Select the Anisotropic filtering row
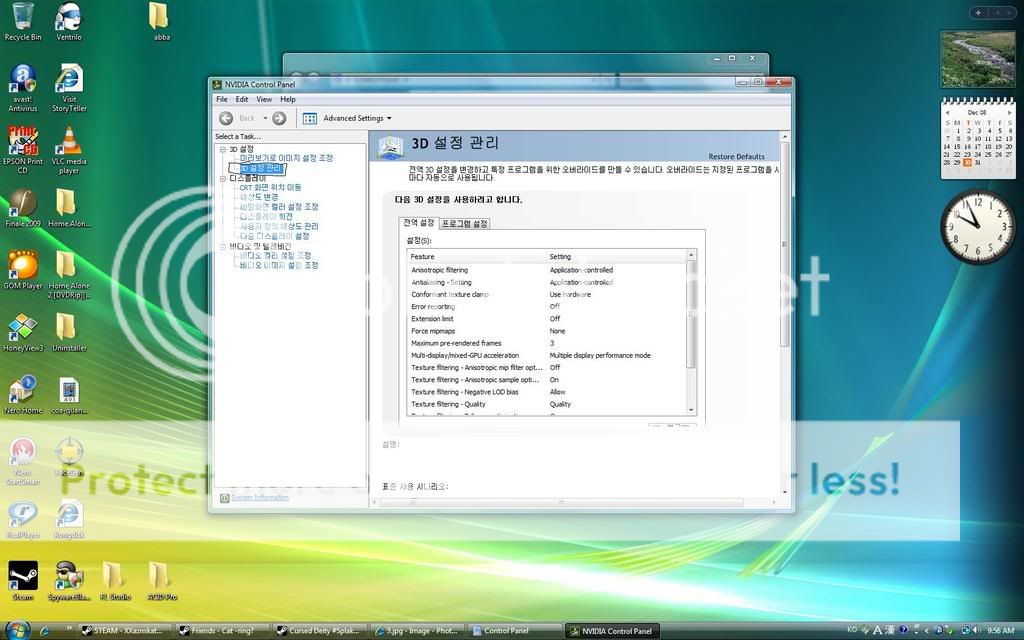Image resolution: width=1024 pixels, height=640 pixels. [546, 270]
